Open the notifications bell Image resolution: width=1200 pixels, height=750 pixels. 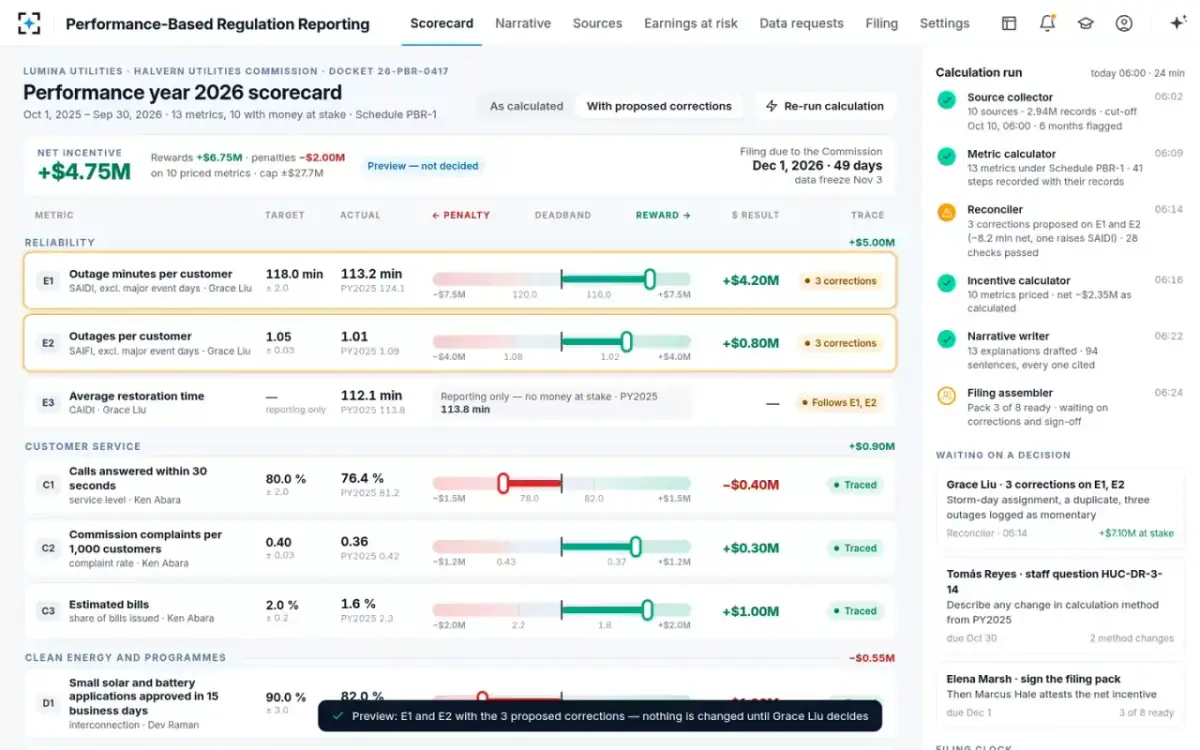[x=1047, y=23]
